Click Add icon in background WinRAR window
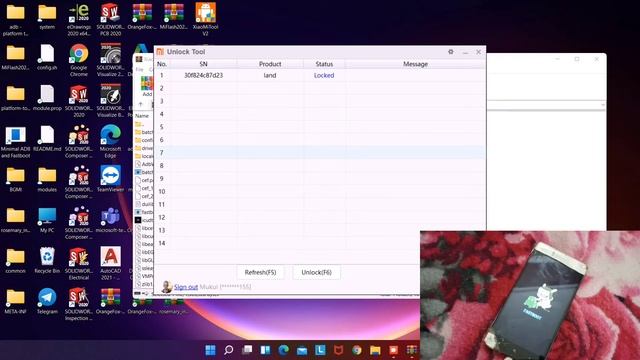Screen dimensions: 640x360 click(147, 86)
